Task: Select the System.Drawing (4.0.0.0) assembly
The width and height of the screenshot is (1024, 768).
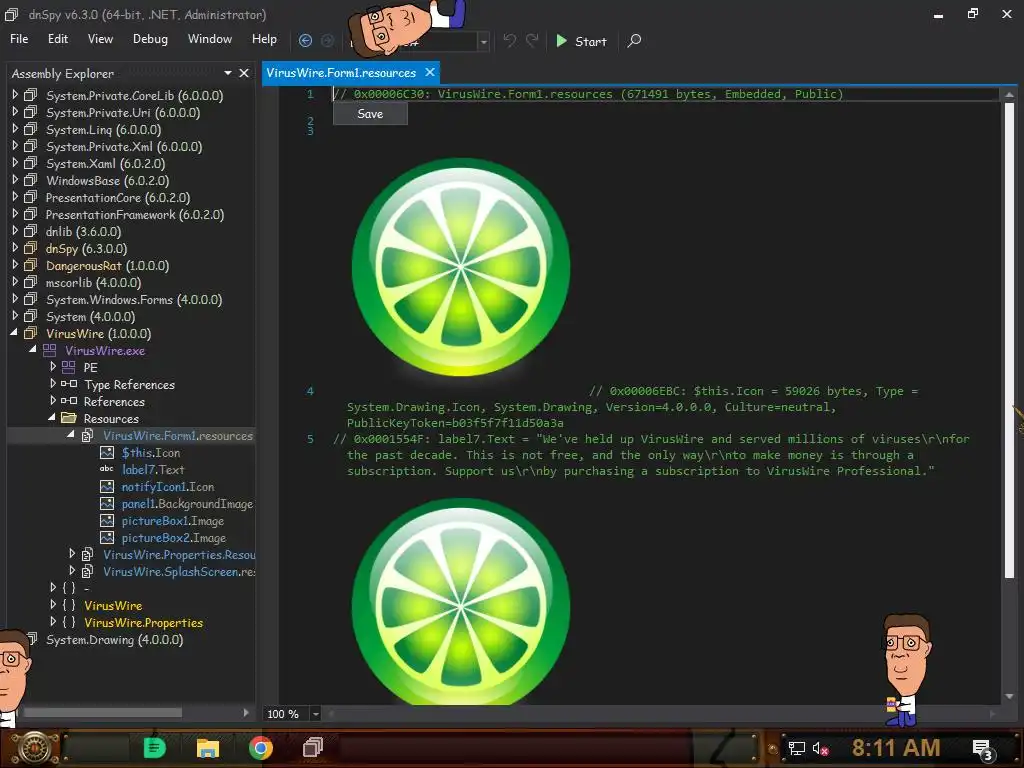Action: click(x=114, y=639)
